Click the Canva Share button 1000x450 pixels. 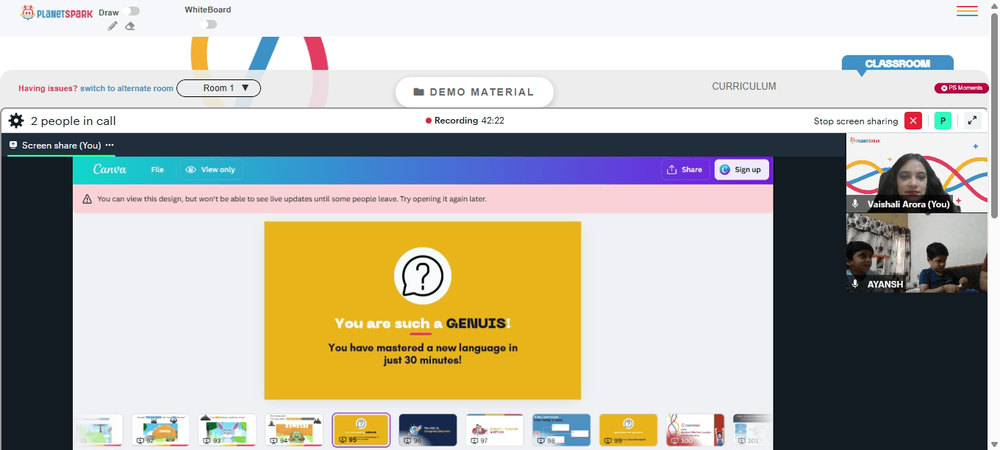coord(685,170)
